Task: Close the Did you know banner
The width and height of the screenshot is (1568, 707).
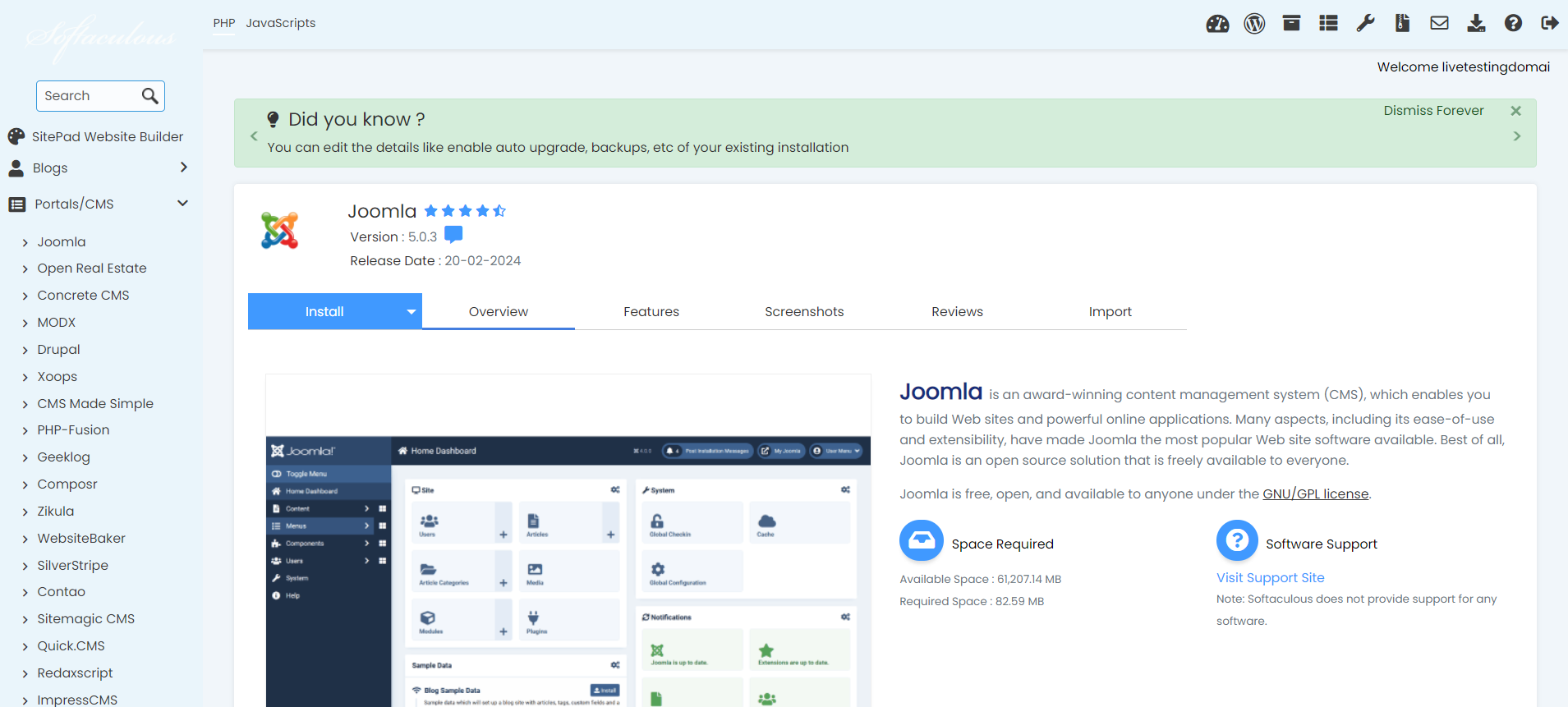Action: click(1516, 111)
